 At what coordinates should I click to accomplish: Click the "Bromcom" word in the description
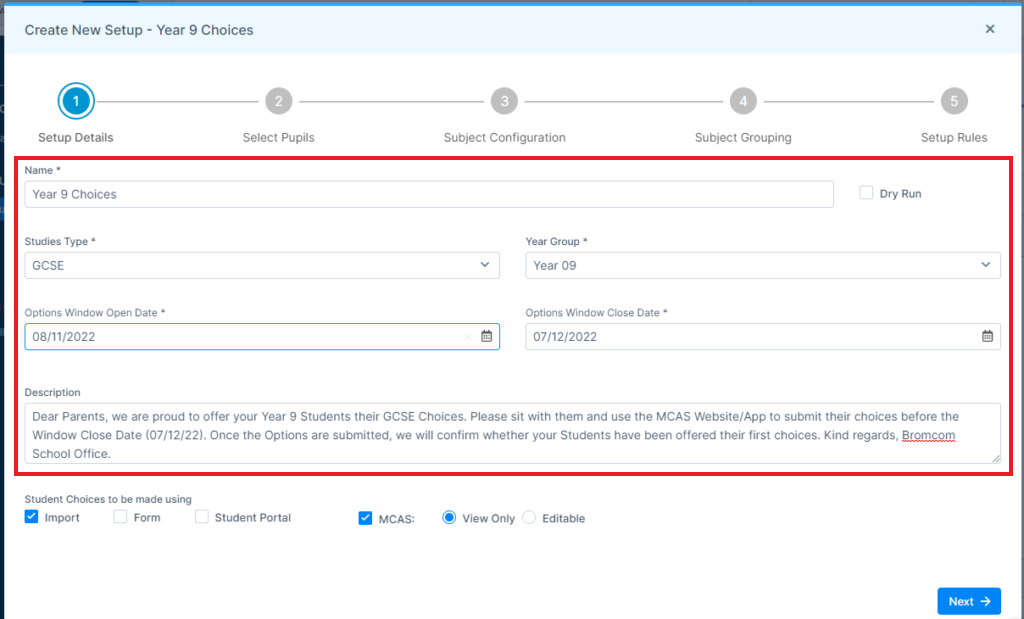[x=928, y=435]
